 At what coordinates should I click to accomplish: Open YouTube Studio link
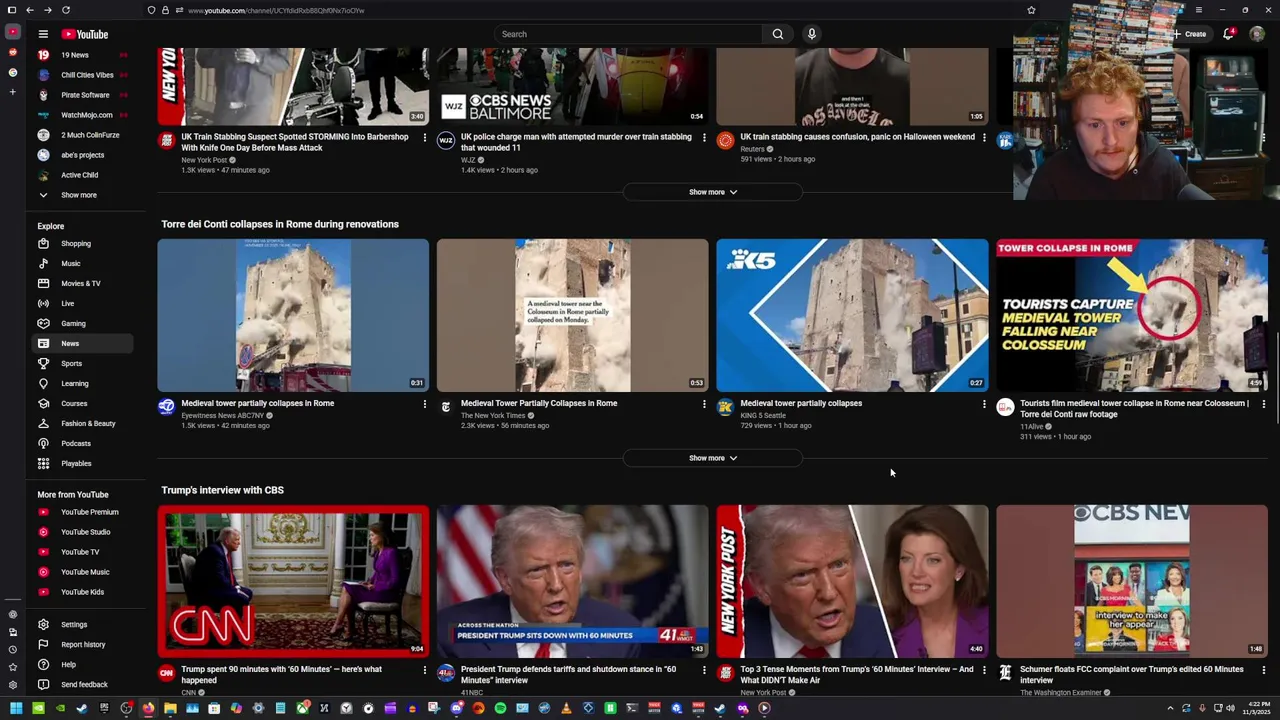82,532
